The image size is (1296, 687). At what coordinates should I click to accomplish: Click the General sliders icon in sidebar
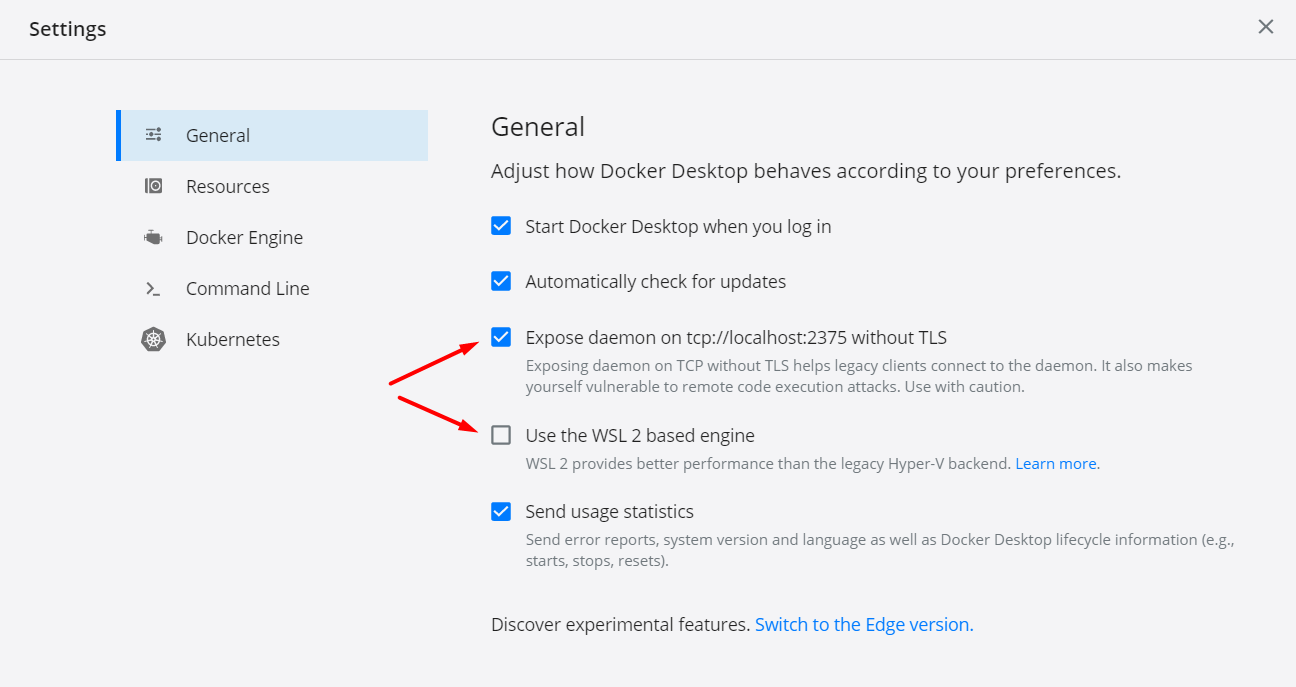(153, 134)
